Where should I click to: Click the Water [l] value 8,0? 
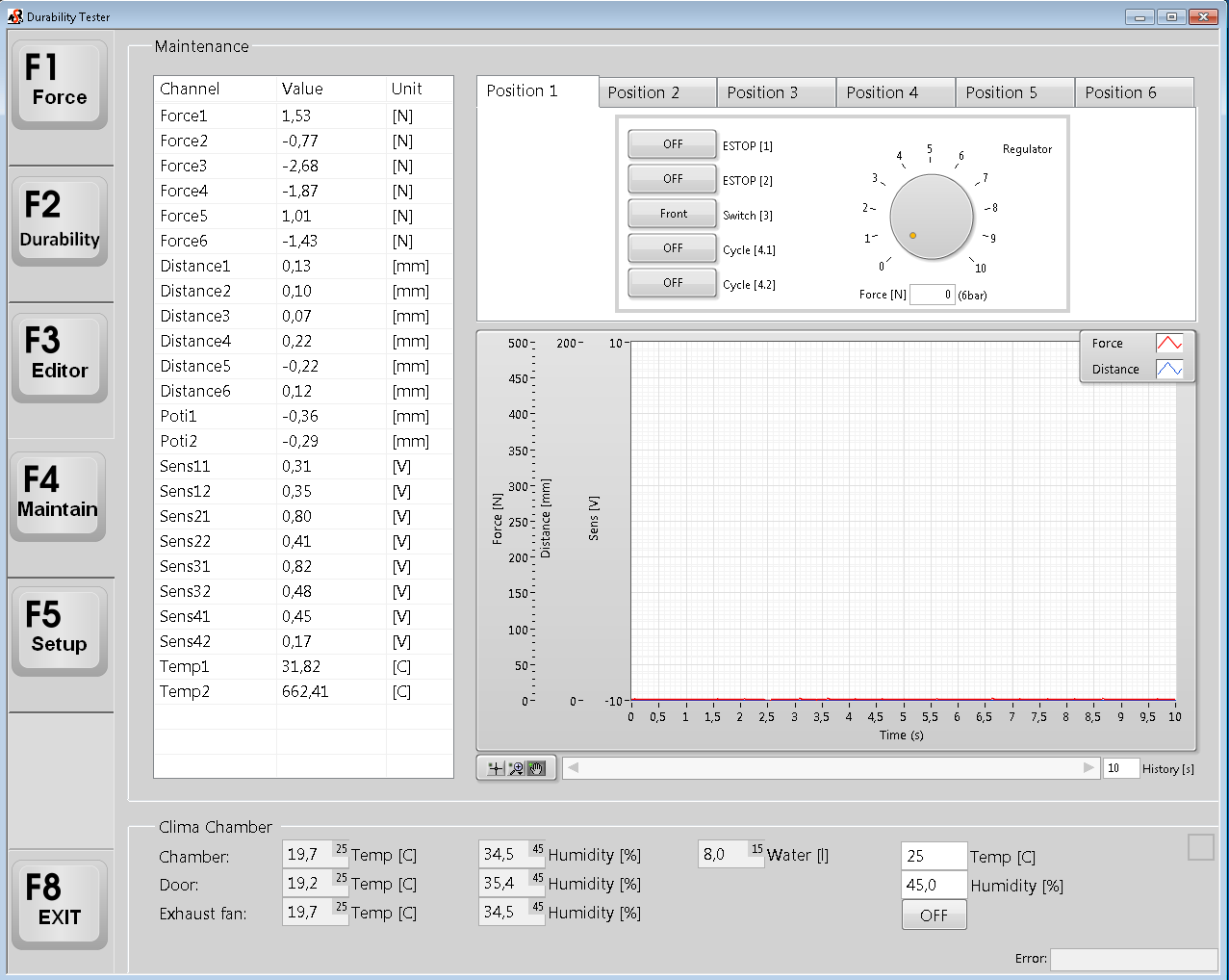point(731,854)
